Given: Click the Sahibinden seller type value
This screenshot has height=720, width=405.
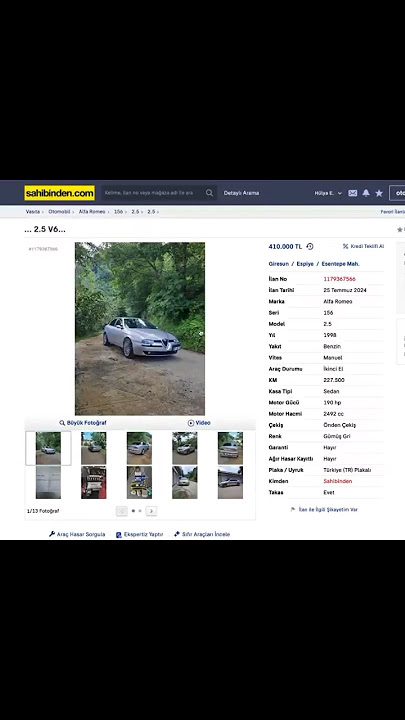Looking at the screenshot, I should (338, 481).
